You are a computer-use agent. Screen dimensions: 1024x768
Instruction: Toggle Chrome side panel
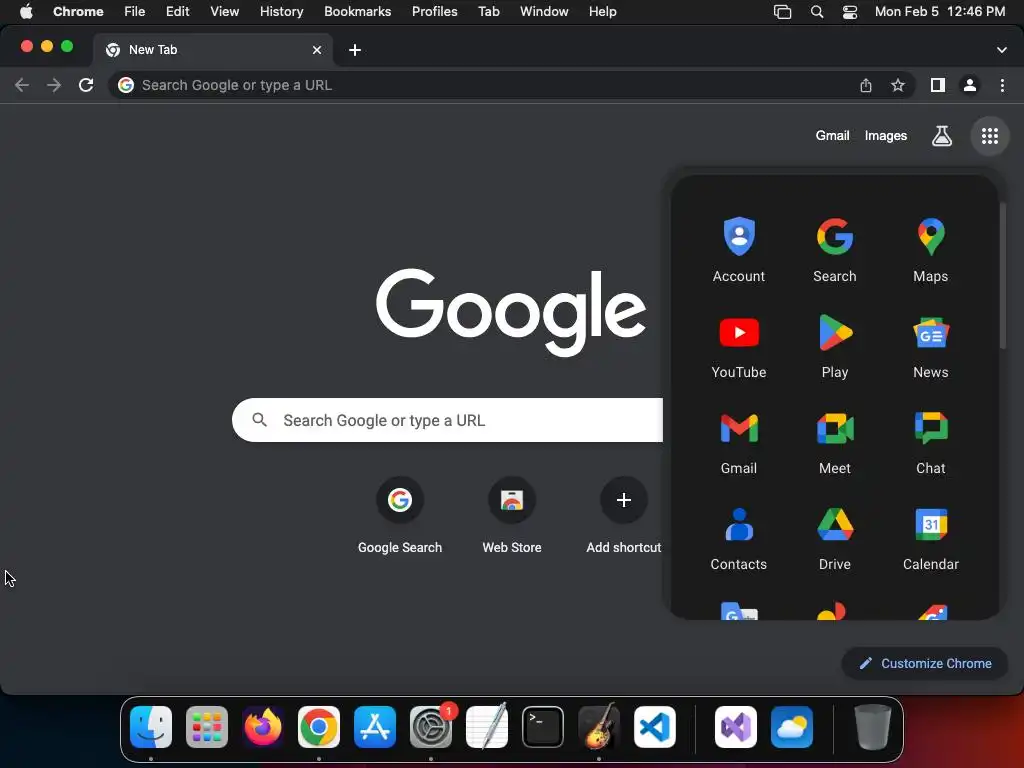(938, 85)
